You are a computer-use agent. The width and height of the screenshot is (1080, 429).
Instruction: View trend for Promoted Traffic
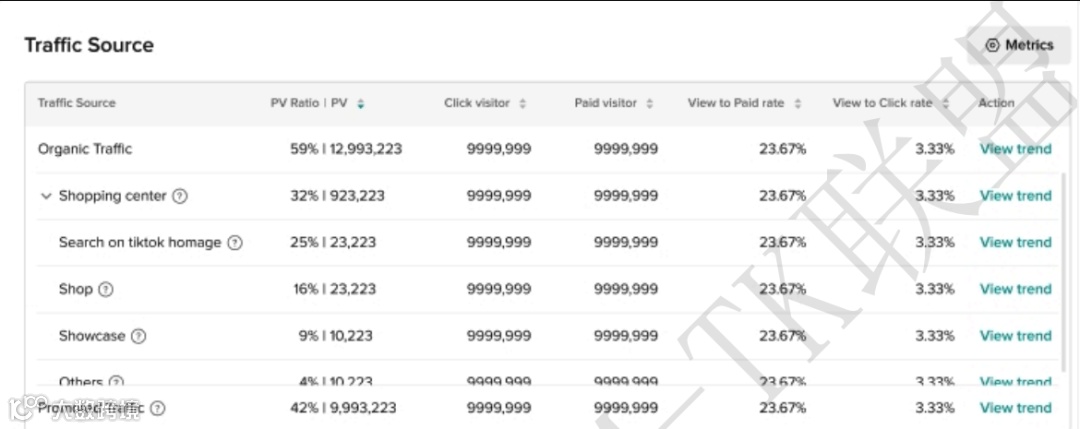click(1015, 408)
